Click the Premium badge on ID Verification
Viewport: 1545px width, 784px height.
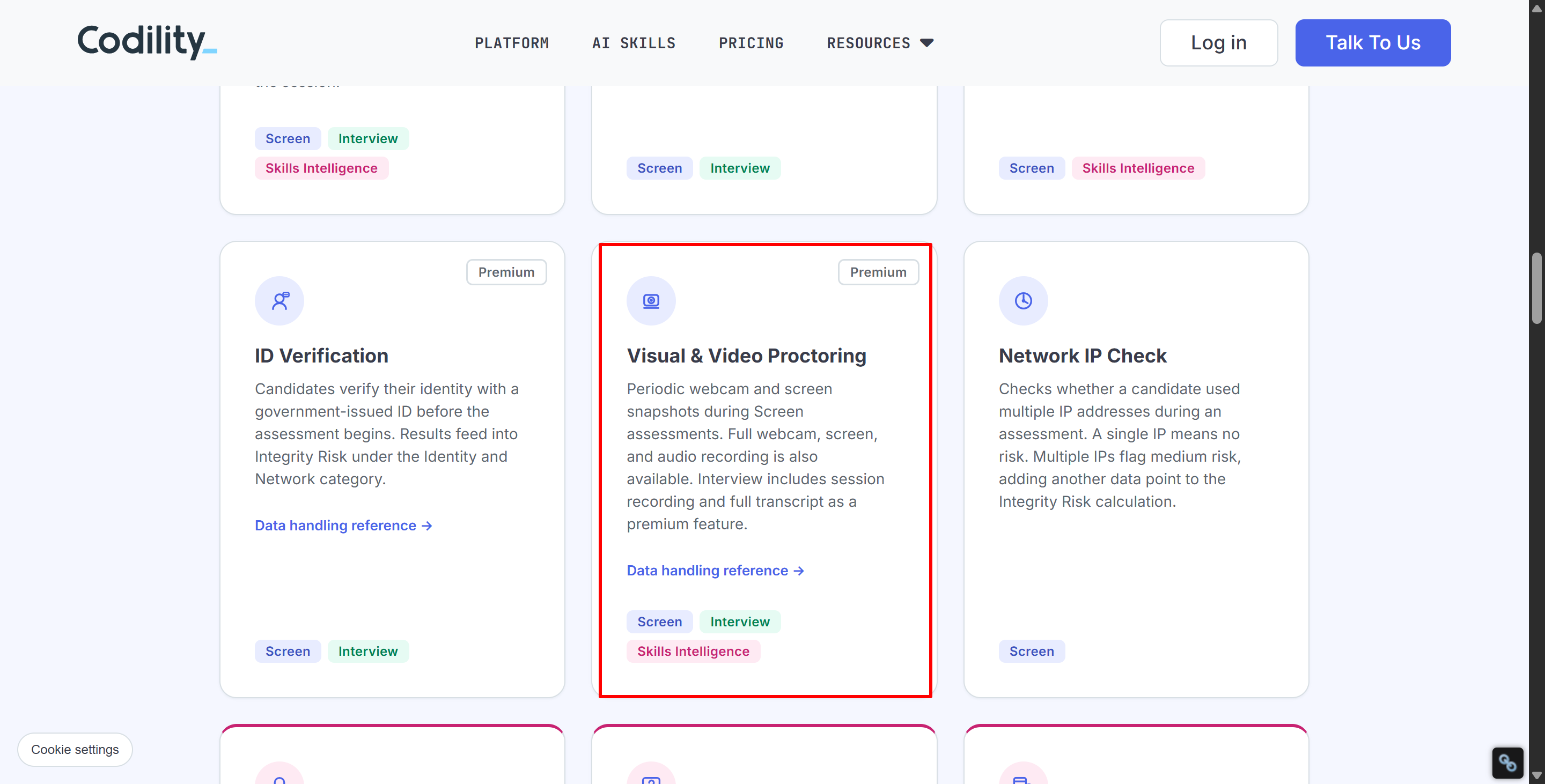tap(506, 272)
